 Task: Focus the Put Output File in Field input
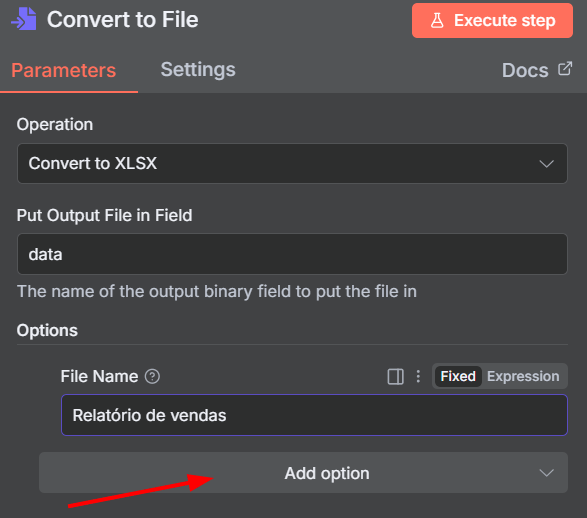tap(292, 254)
